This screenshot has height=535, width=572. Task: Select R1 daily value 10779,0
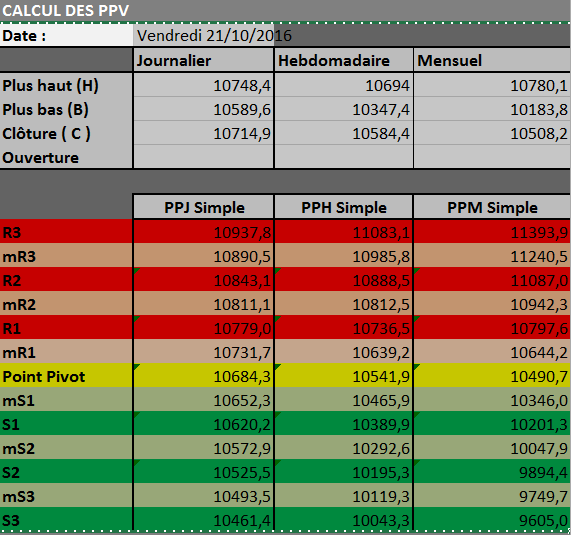204,328
